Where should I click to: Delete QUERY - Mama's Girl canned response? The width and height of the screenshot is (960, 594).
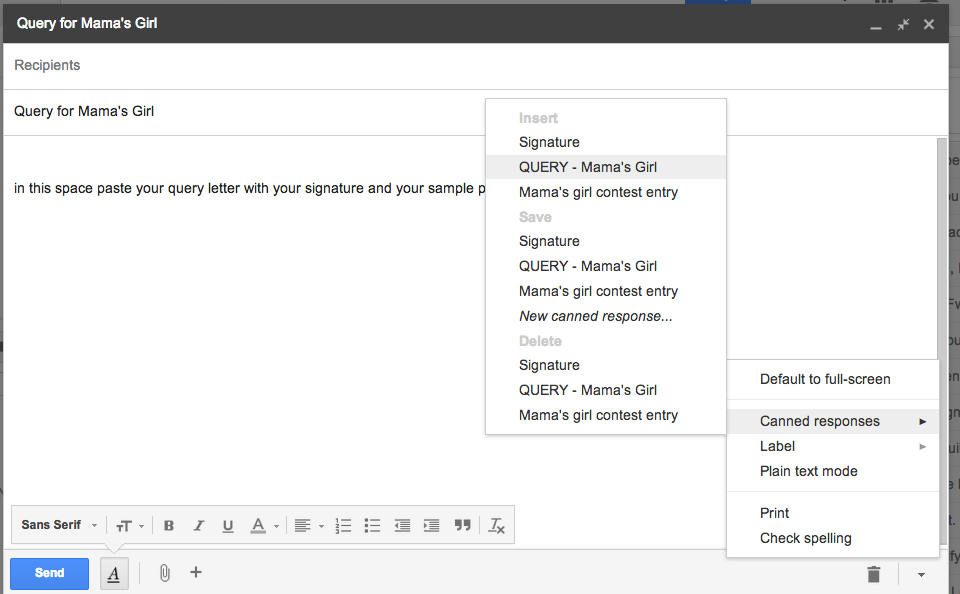tap(606, 390)
